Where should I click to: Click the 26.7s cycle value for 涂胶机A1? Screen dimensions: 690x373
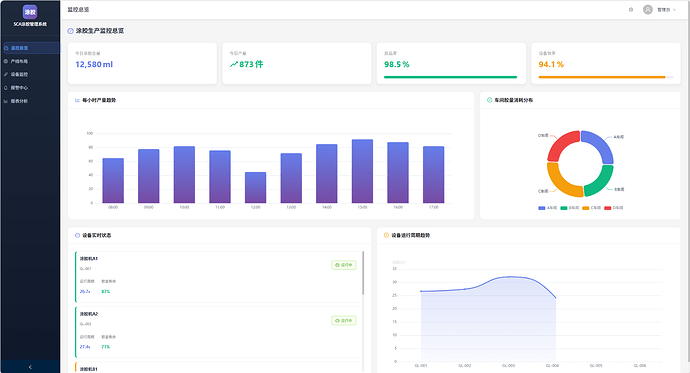[x=85, y=291]
